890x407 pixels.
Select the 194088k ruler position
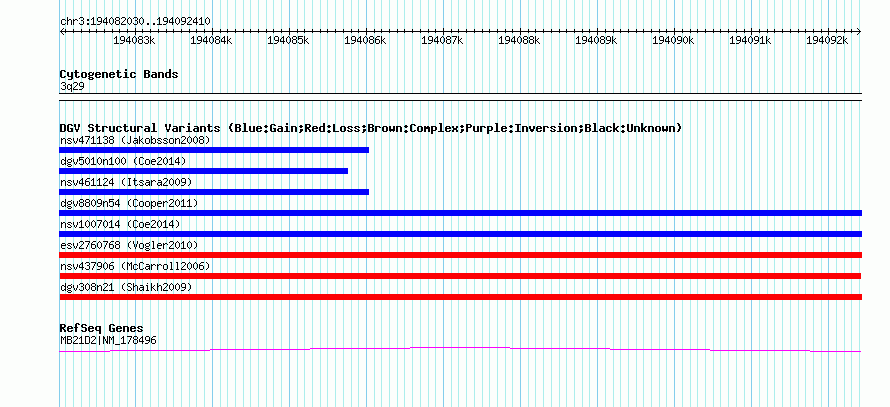[519, 40]
